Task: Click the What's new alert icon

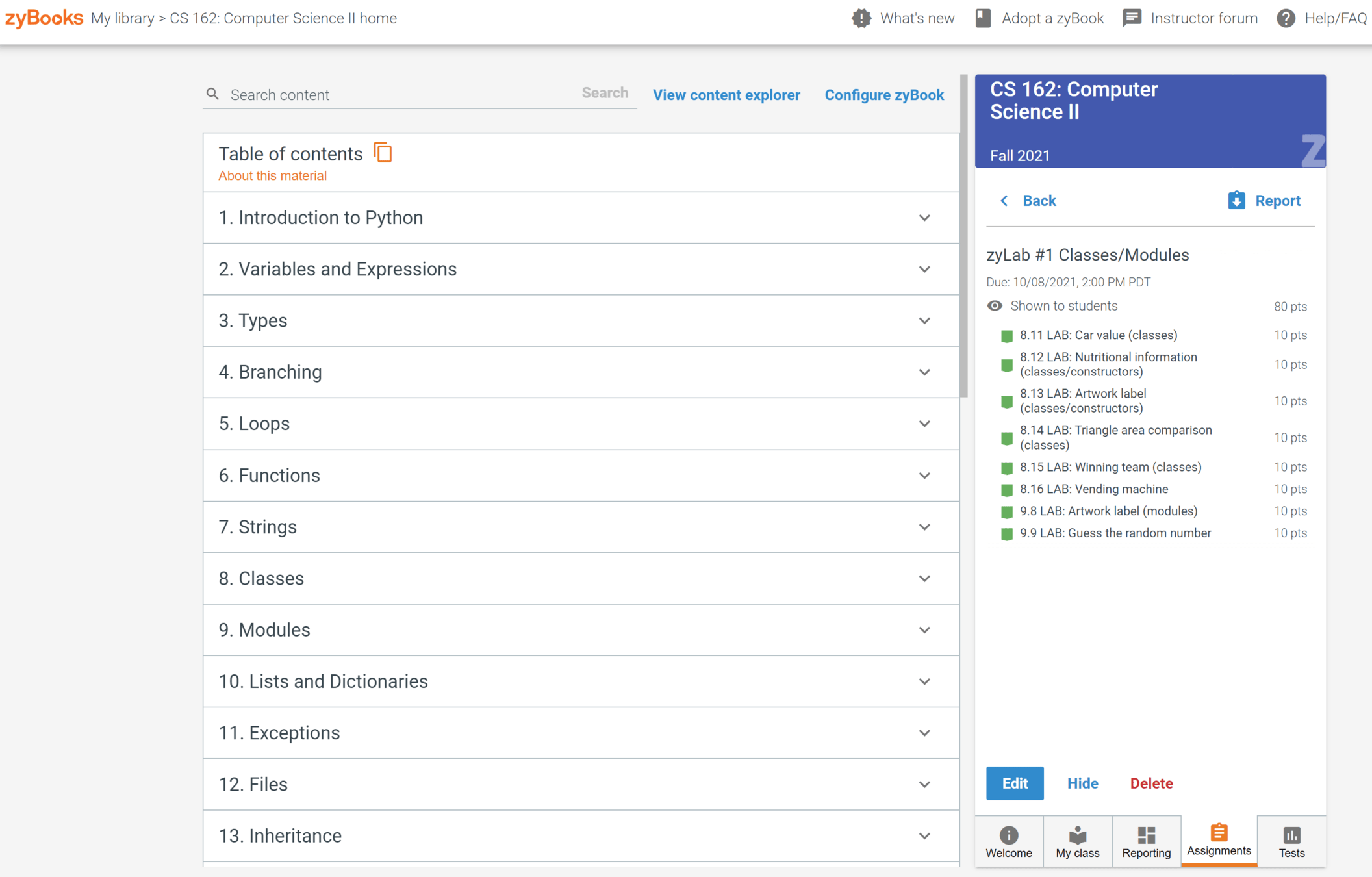Action: coord(861,18)
